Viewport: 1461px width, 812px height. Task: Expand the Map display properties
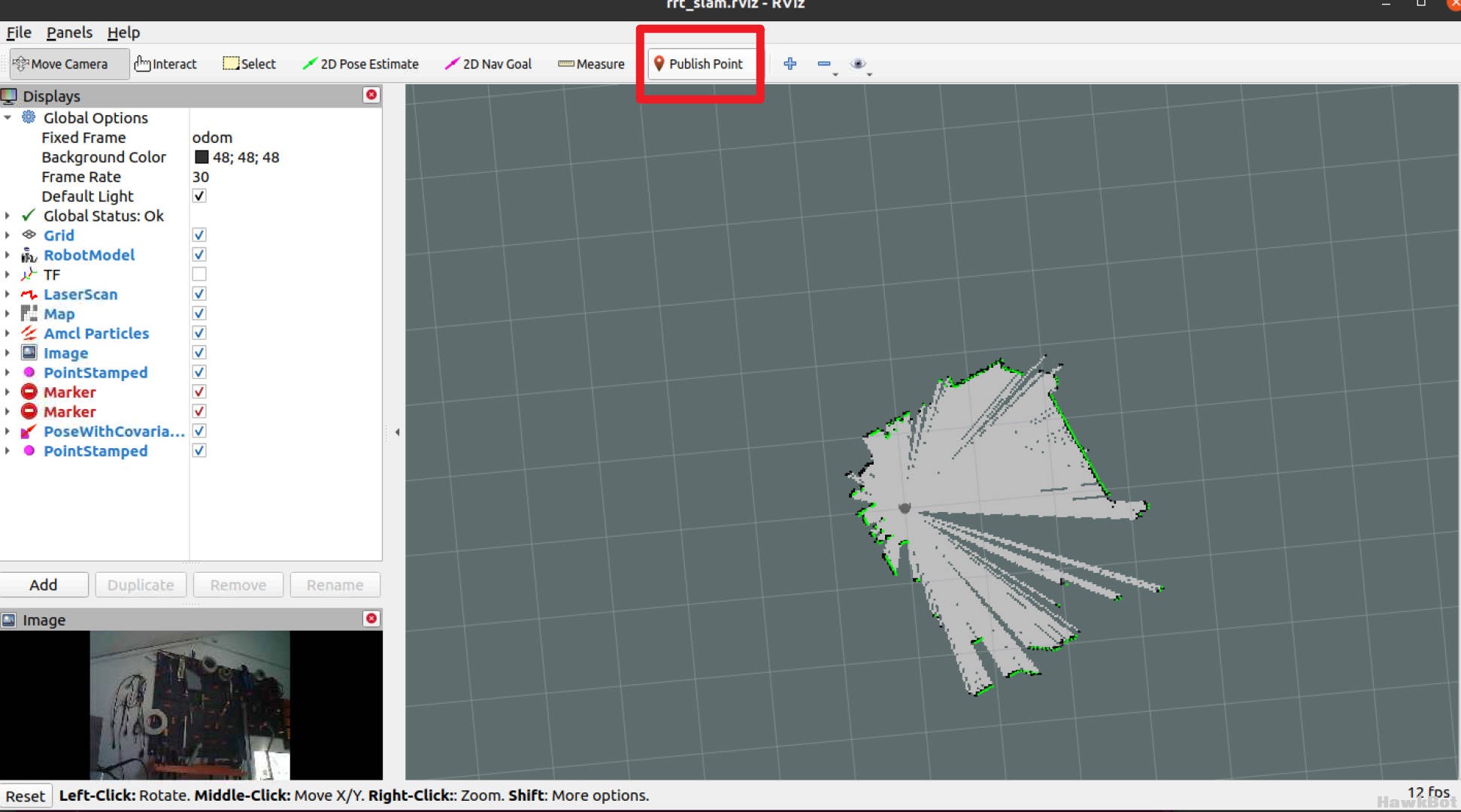point(8,314)
